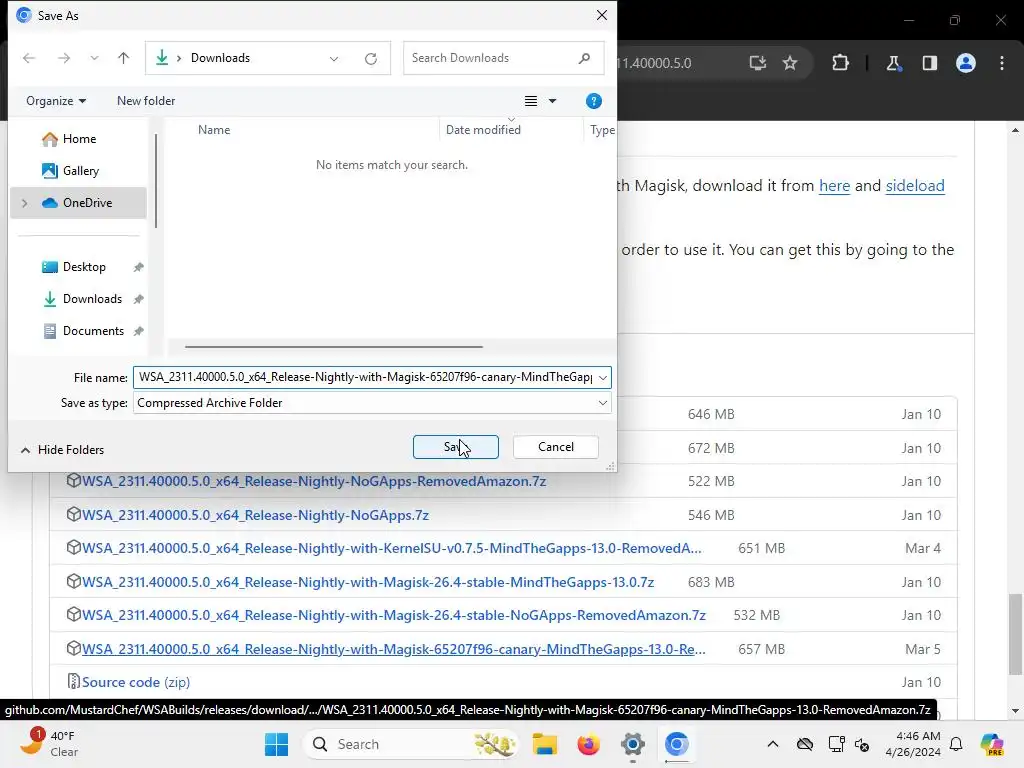The height and width of the screenshot is (768, 1024).
Task: Expand the File name history dropdown
Action: (x=603, y=377)
